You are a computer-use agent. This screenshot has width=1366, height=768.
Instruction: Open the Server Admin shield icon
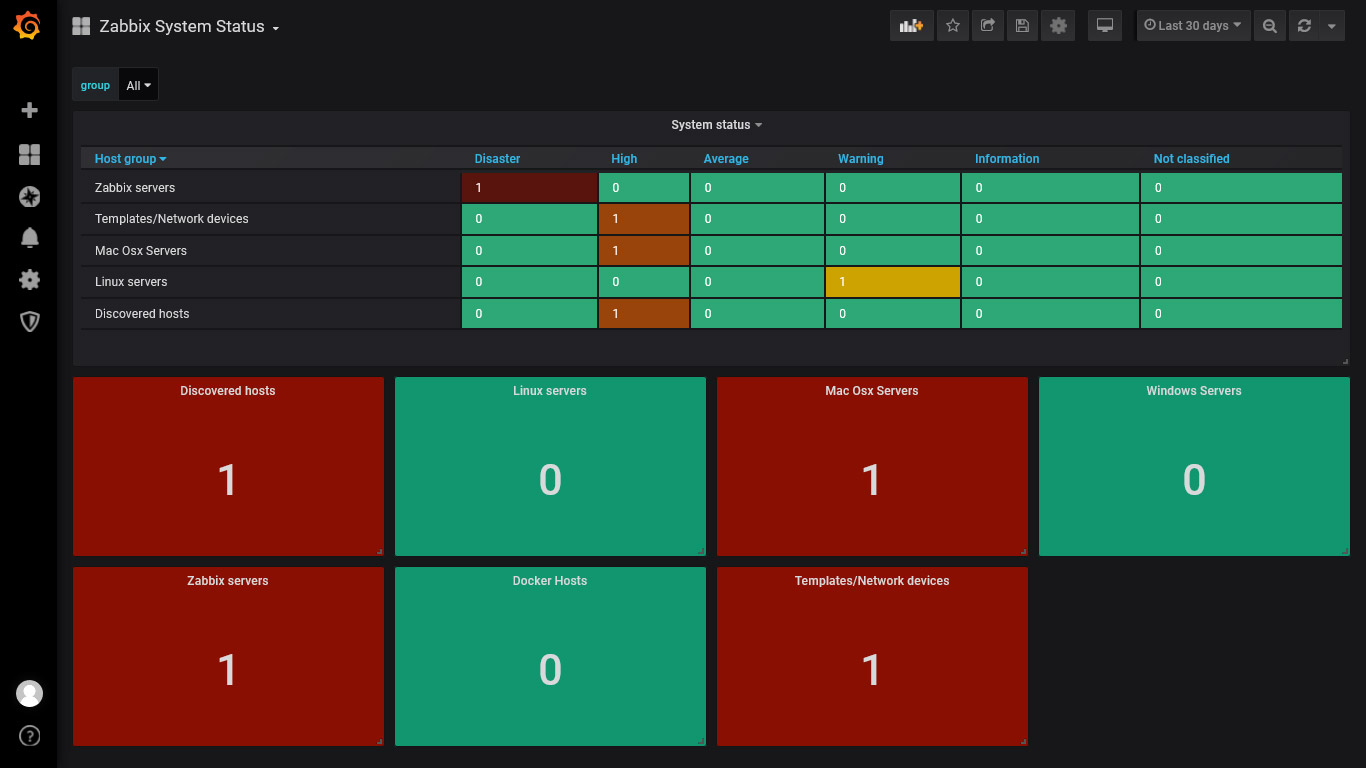coord(29,321)
